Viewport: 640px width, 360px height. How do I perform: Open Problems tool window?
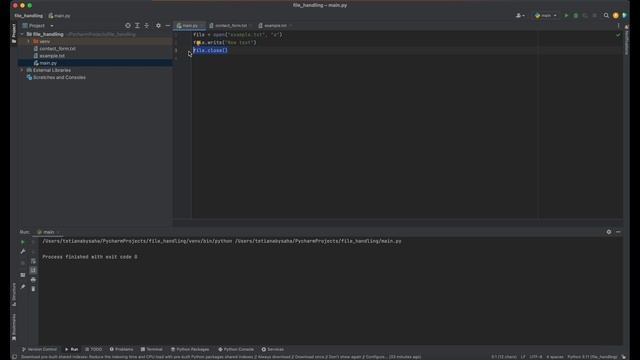coord(121,349)
